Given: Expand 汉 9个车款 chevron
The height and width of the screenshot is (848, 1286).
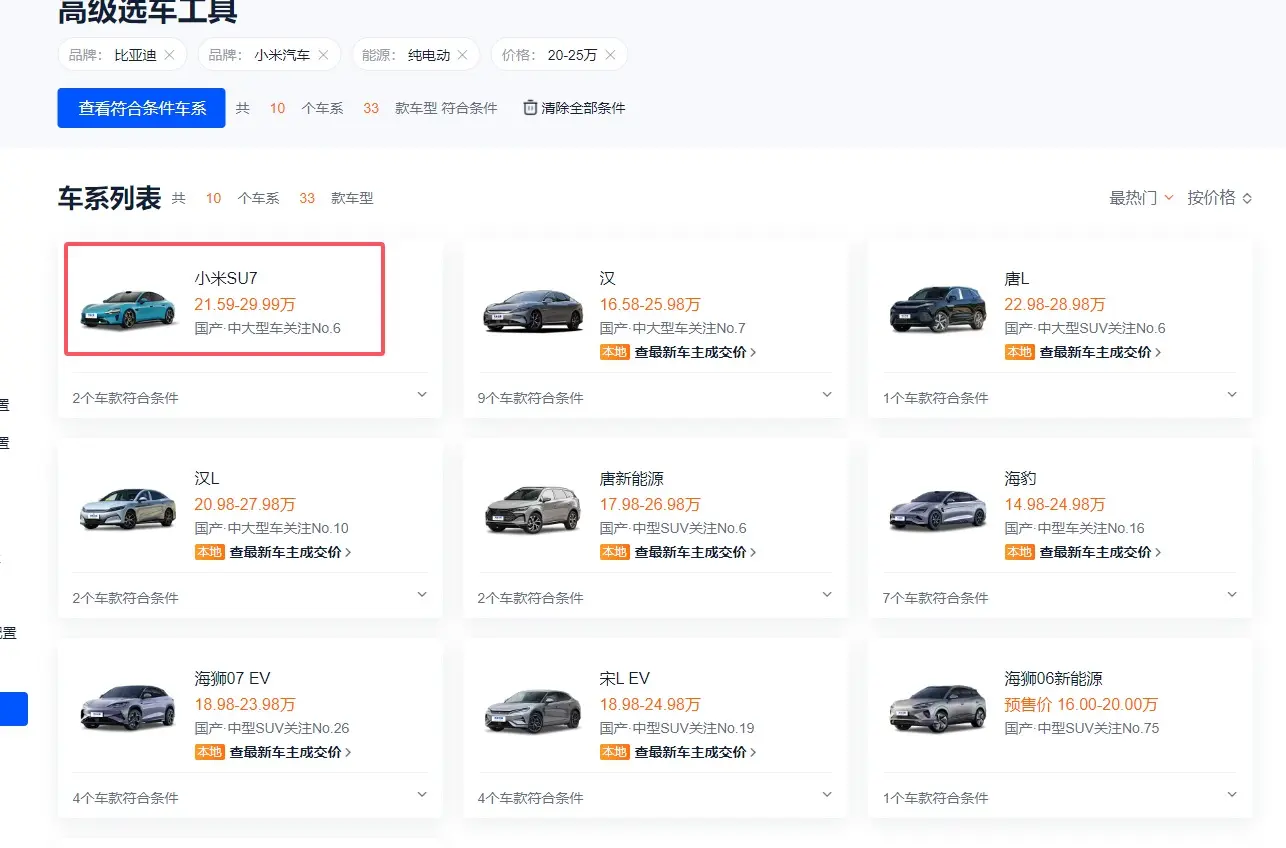Looking at the screenshot, I should [827, 395].
